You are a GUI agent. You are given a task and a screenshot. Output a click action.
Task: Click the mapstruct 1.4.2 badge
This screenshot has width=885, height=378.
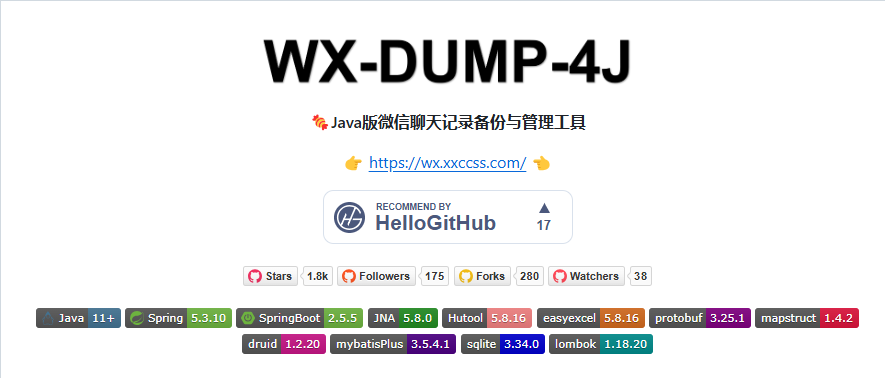[807, 318]
